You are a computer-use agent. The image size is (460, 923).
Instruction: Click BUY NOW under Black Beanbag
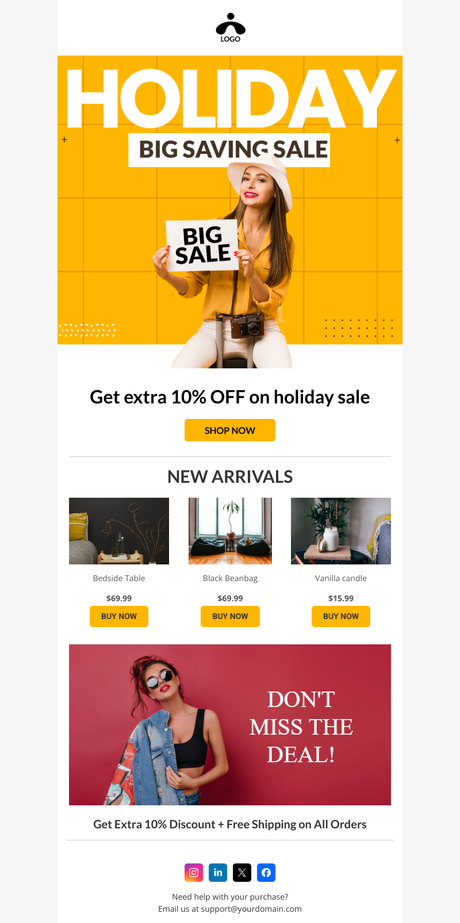[230, 616]
